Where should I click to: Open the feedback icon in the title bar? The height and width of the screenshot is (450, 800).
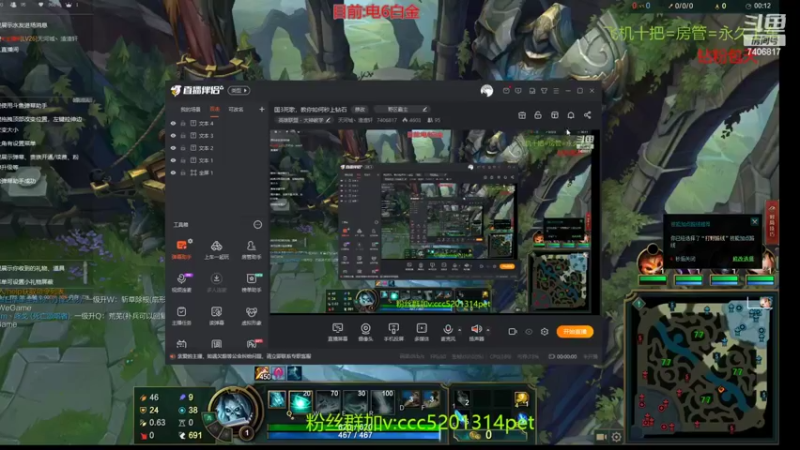[x=518, y=91]
